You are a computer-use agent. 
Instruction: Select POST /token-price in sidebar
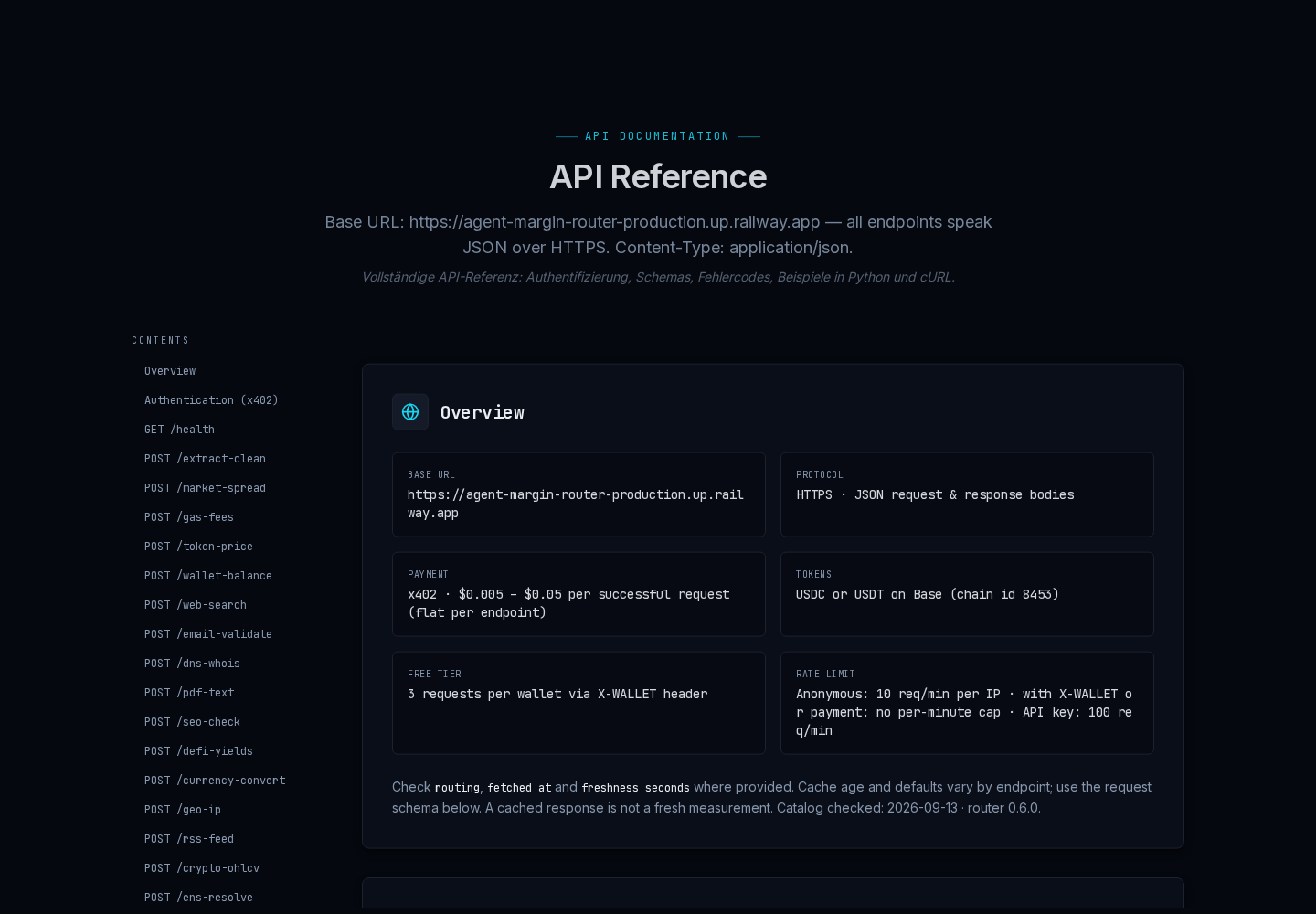click(x=198, y=547)
